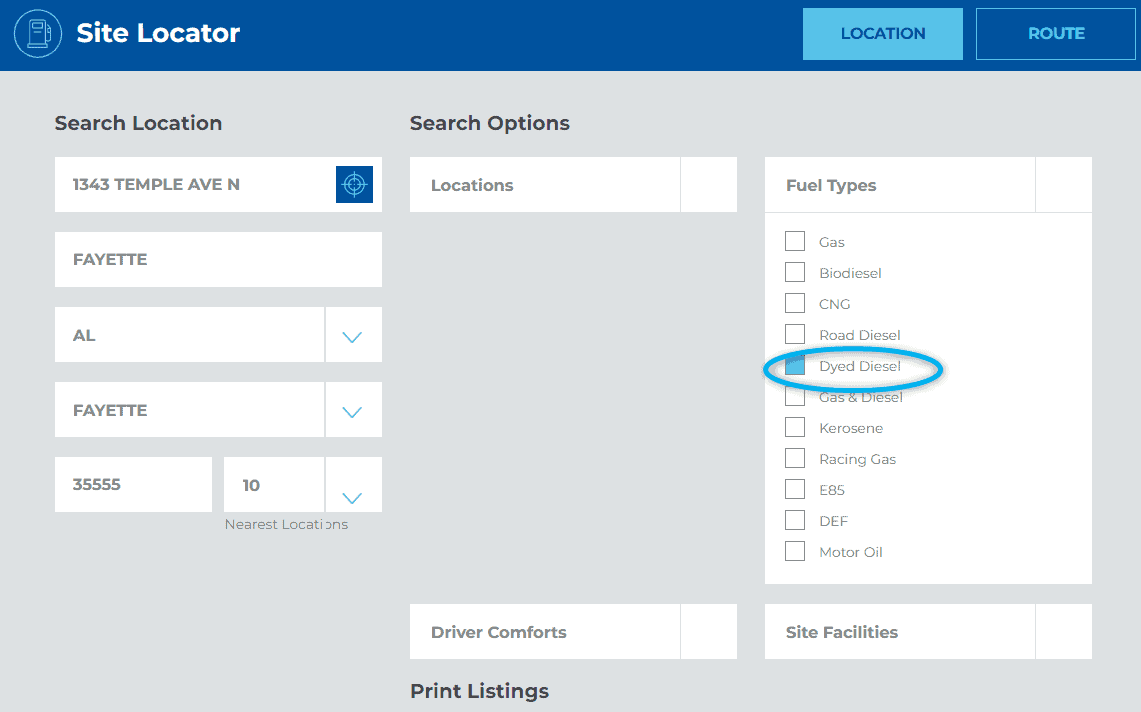The width and height of the screenshot is (1141, 712).
Task: Expand the Driver Comforts section
Action: pos(708,632)
